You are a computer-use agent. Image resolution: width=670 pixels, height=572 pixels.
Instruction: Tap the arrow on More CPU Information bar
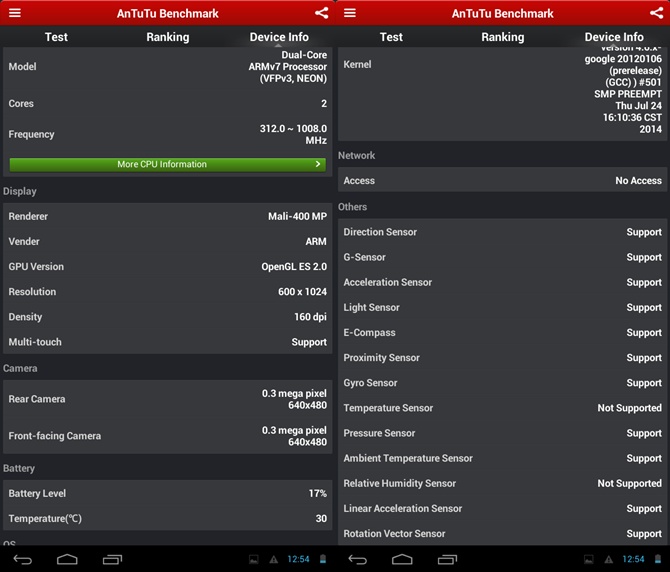(x=317, y=164)
